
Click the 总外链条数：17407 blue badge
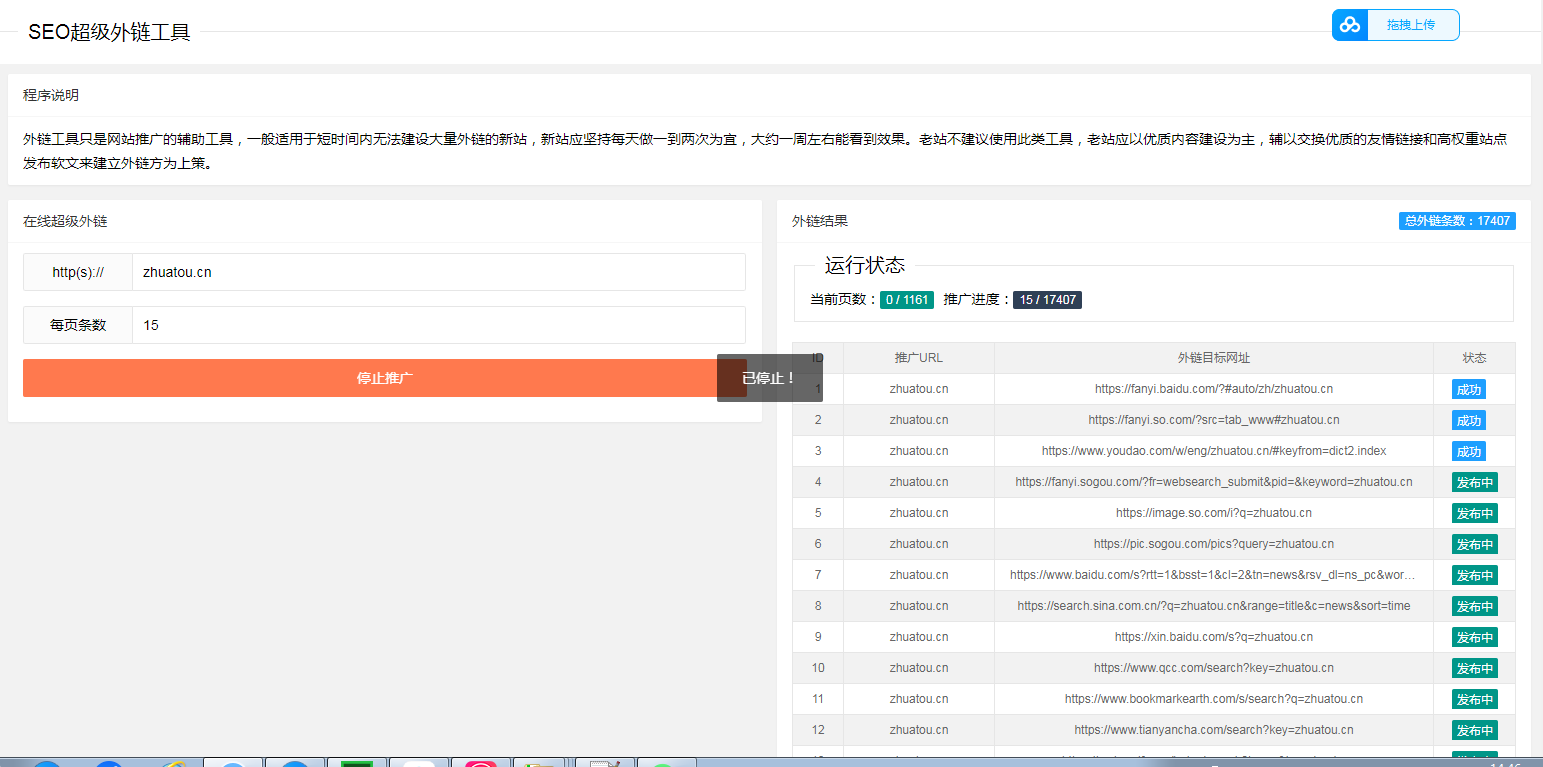[x=1456, y=221]
